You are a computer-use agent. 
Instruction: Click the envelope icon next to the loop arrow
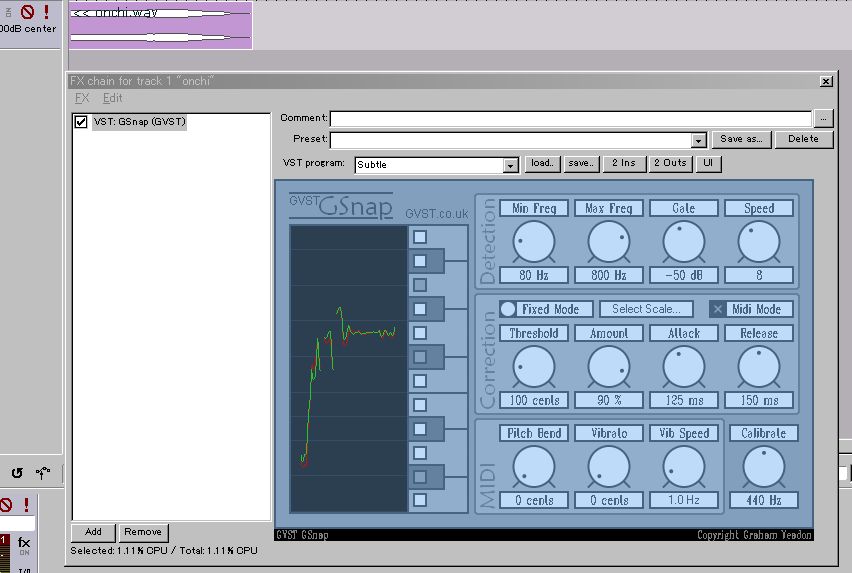[x=42, y=473]
